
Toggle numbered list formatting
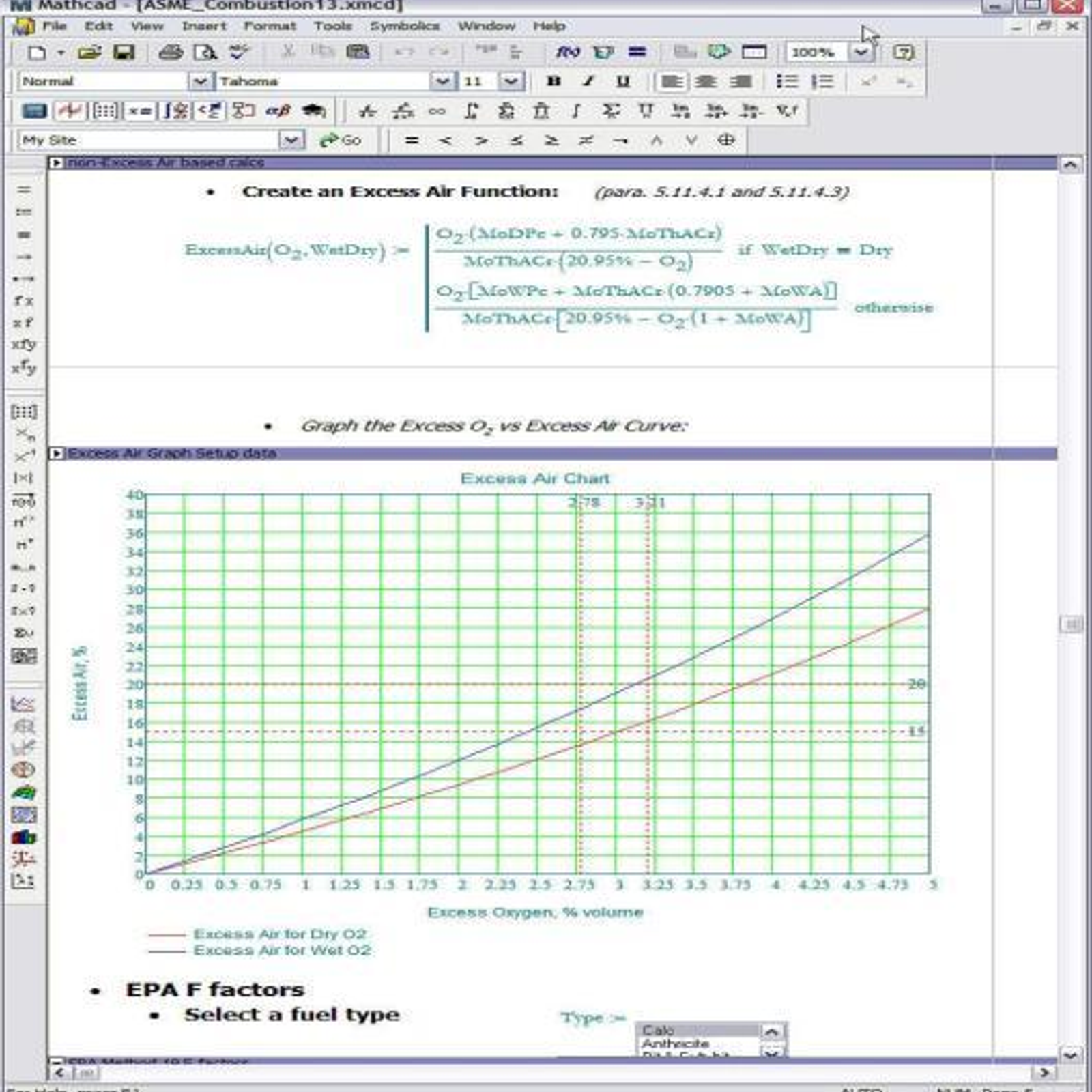[x=822, y=81]
